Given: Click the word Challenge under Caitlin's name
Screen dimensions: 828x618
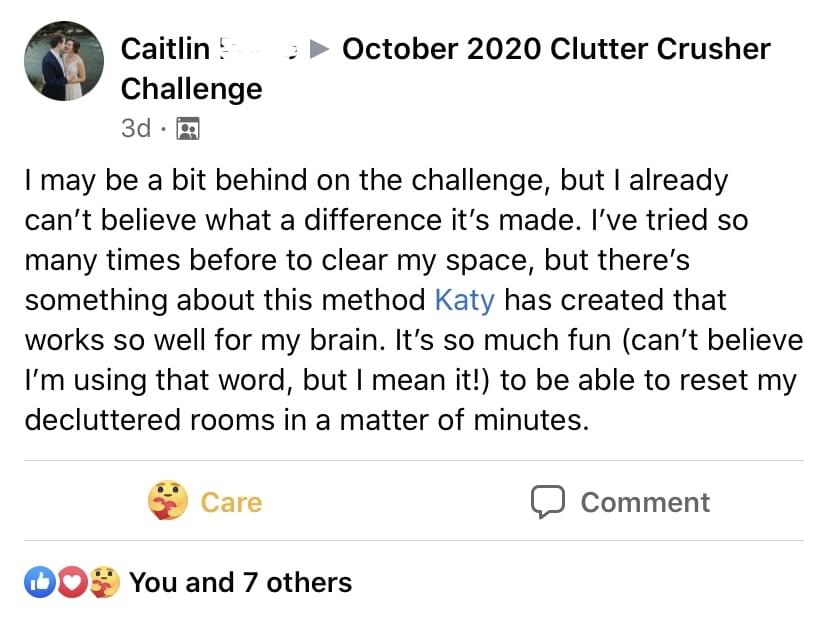Looking at the screenshot, I should (x=191, y=89).
